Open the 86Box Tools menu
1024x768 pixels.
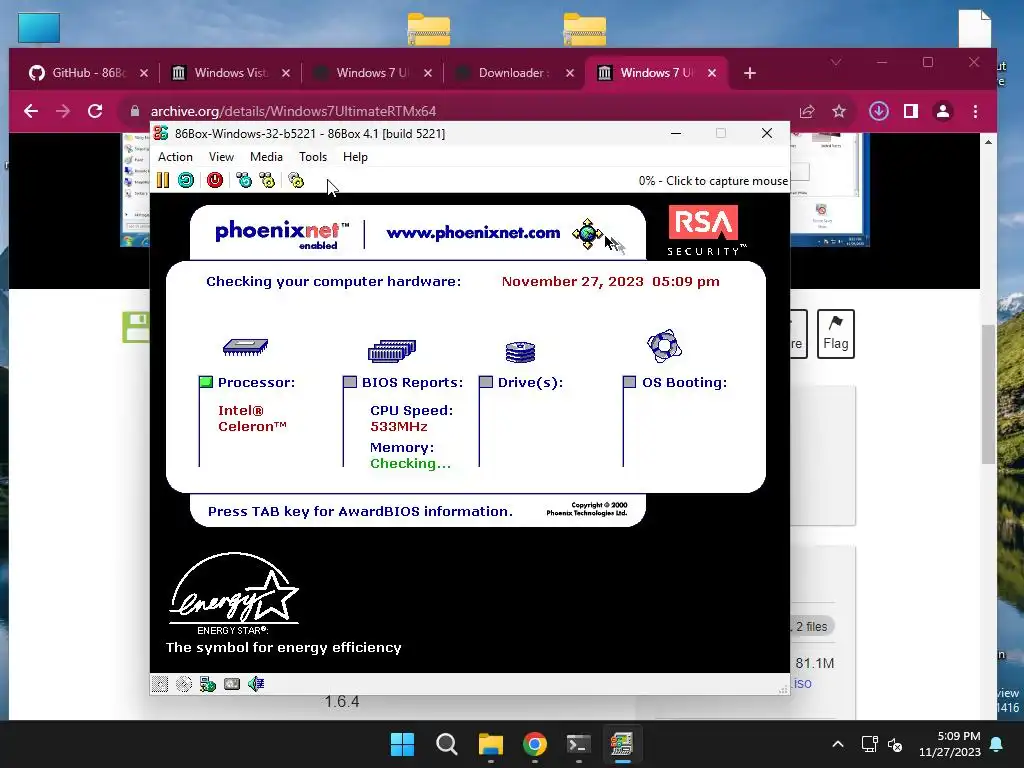pyautogui.click(x=313, y=157)
